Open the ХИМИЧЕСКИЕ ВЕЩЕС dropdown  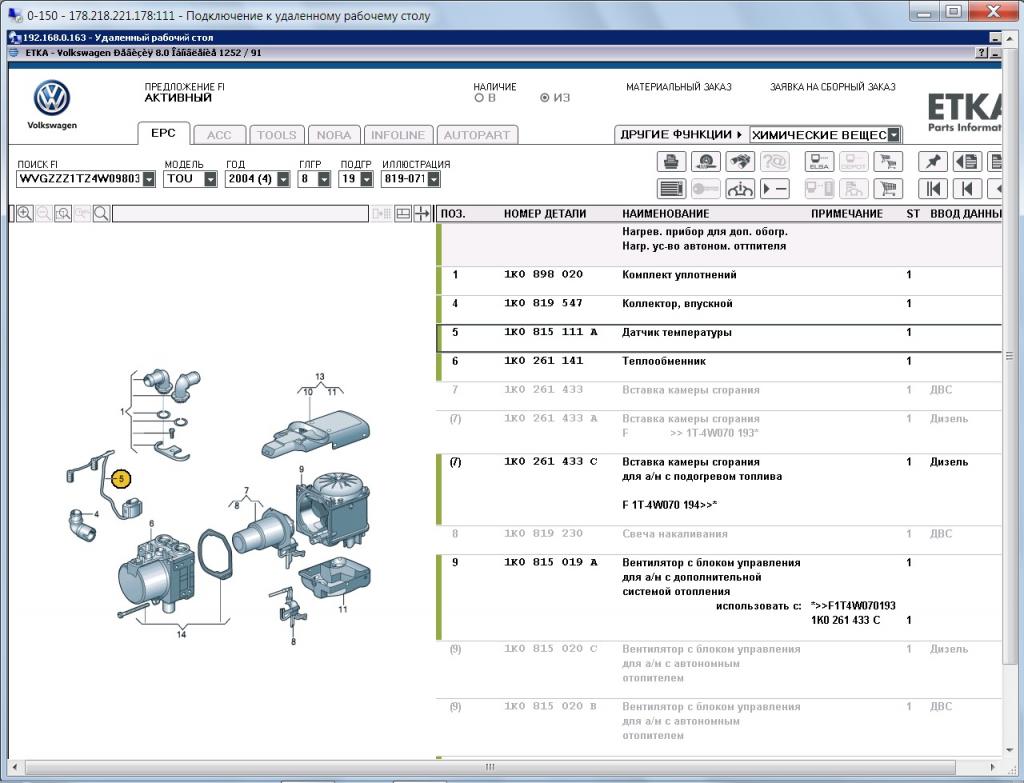coord(894,135)
